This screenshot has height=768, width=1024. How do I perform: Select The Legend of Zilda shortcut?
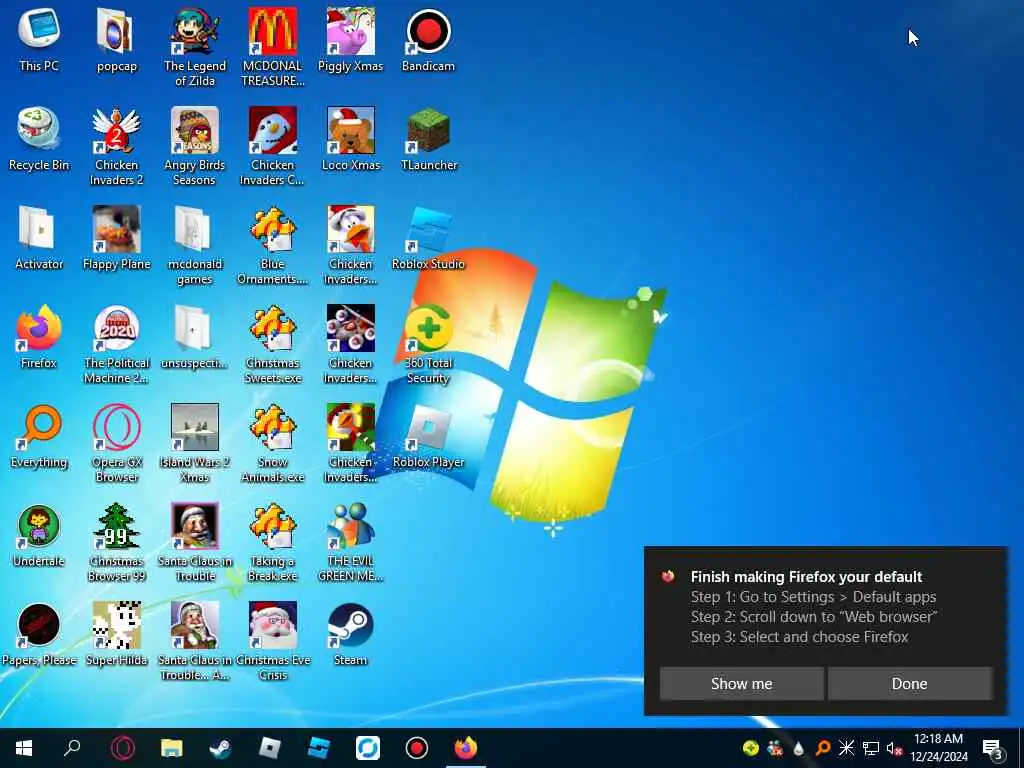[195, 47]
